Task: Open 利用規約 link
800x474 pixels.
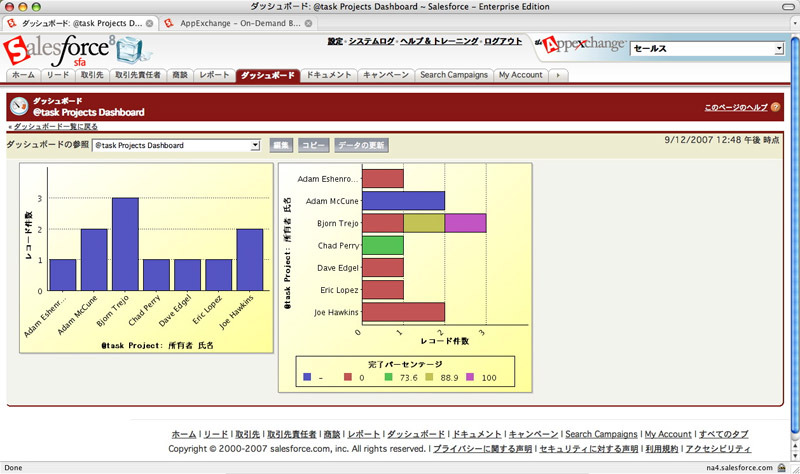Action: click(662, 449)
